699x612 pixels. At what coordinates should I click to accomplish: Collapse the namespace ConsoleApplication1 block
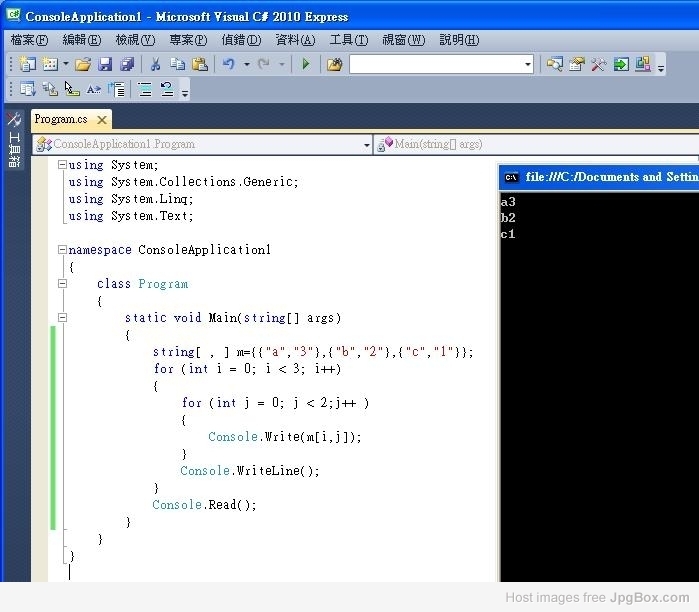click(x=62, y=250)
